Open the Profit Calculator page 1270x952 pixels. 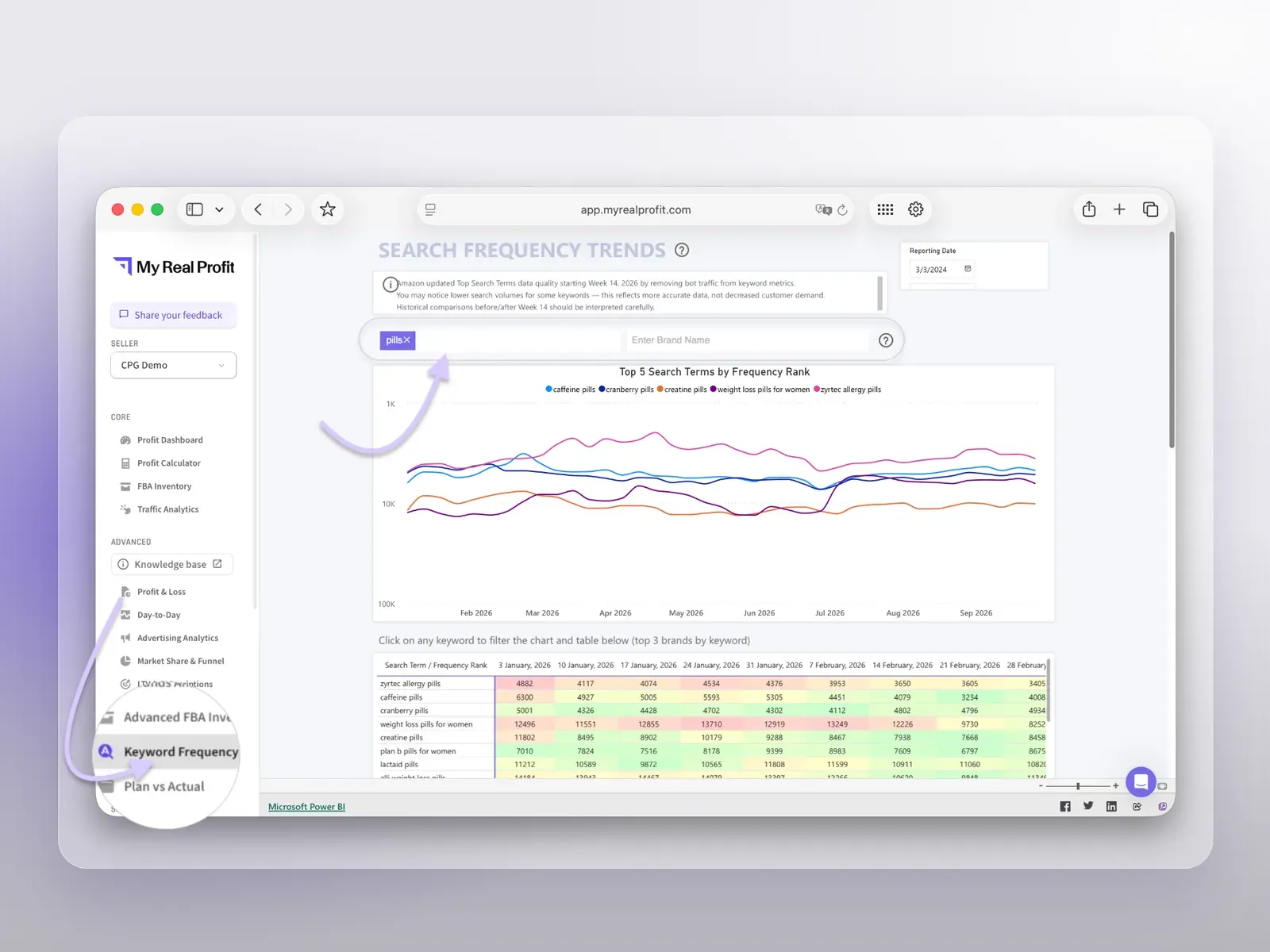pyautogui.click(x=168, y=463)
